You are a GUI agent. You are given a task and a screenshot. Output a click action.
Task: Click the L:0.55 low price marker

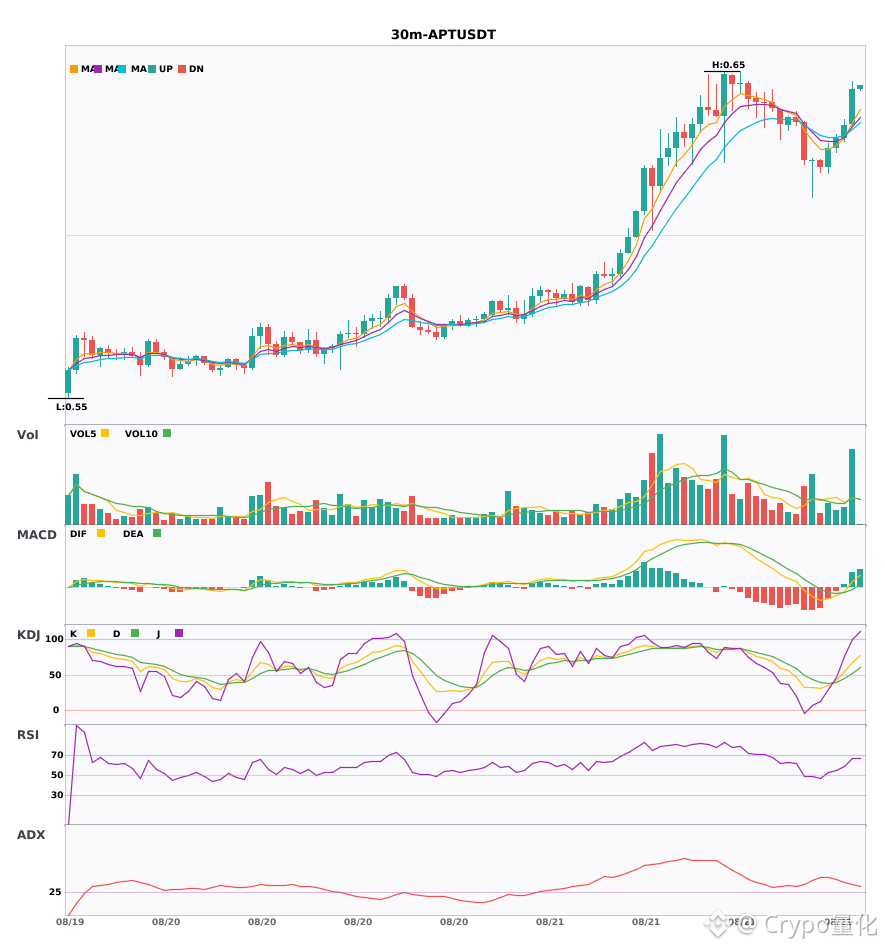click(x=71, y=407)
